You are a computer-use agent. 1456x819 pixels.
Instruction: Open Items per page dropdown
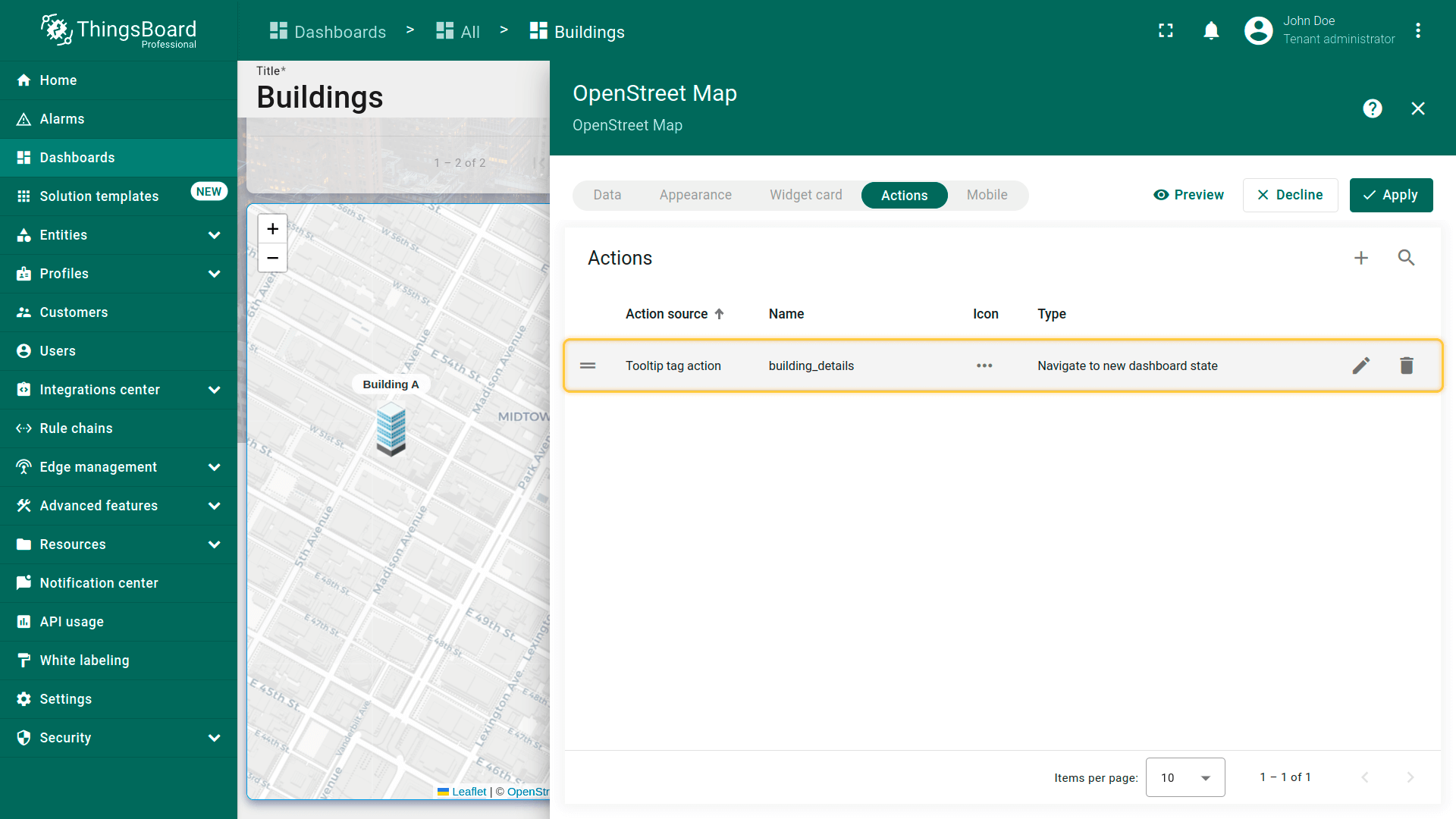pos(1185,777)
